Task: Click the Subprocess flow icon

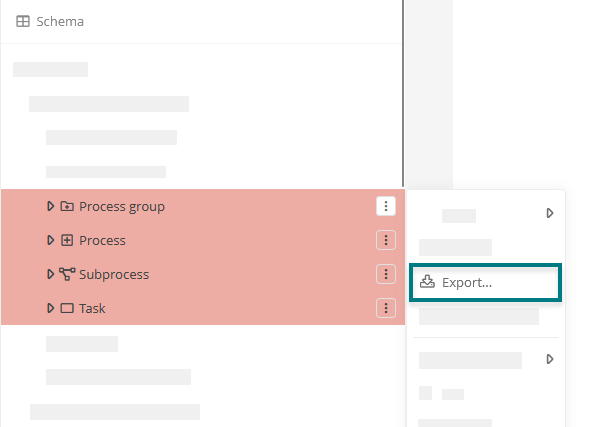Action: [x=67, y=274]
